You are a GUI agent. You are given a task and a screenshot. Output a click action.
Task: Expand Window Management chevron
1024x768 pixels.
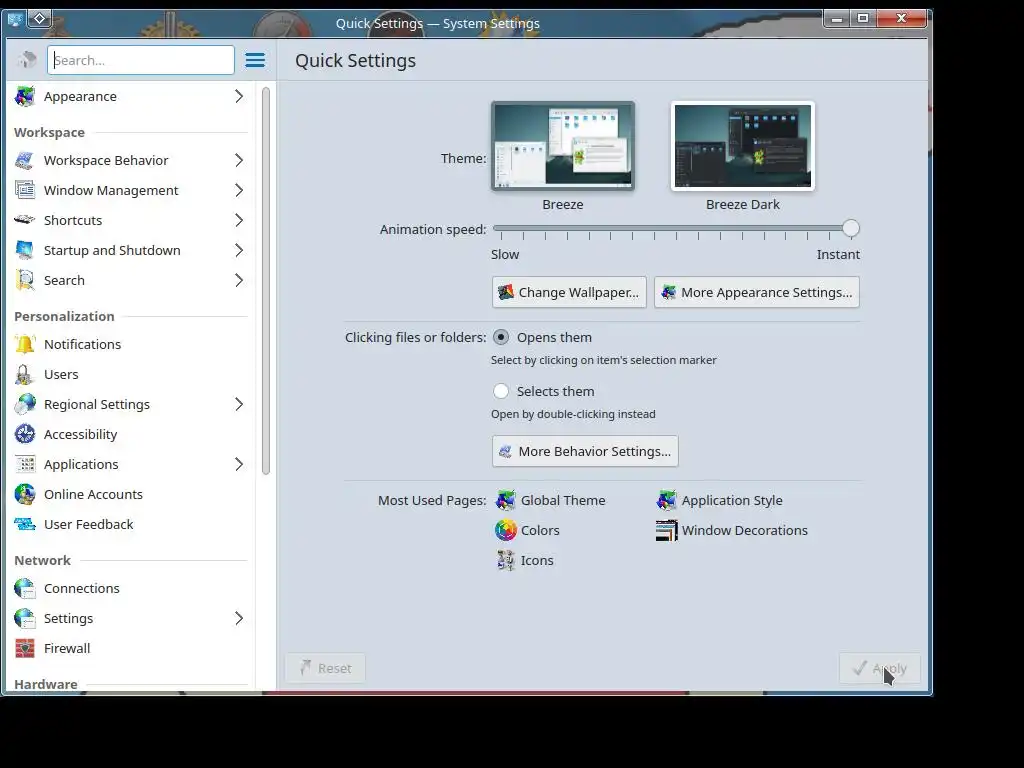(239, 191)
